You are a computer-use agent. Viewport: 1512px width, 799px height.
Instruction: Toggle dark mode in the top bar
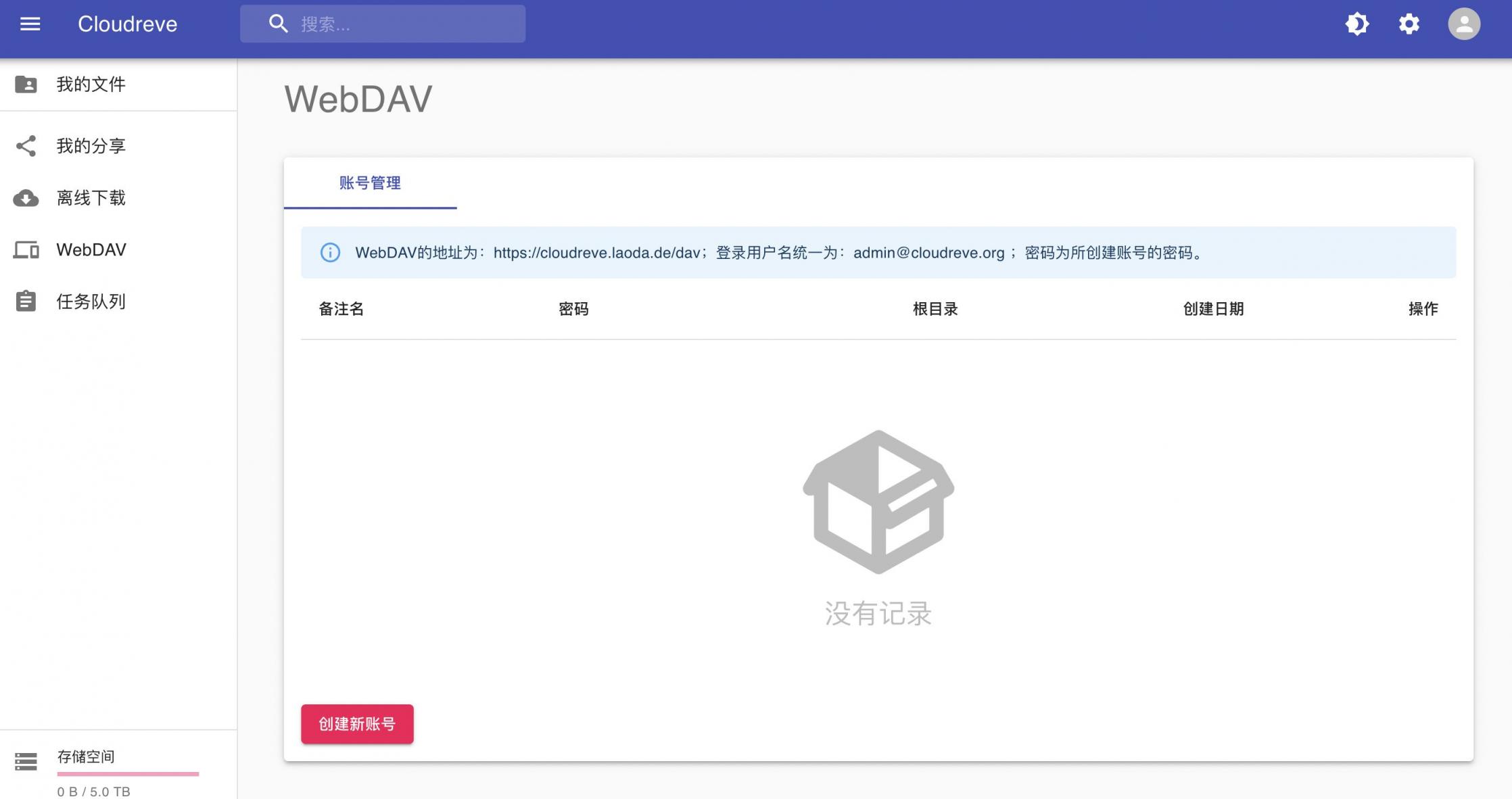point(1356,24)
